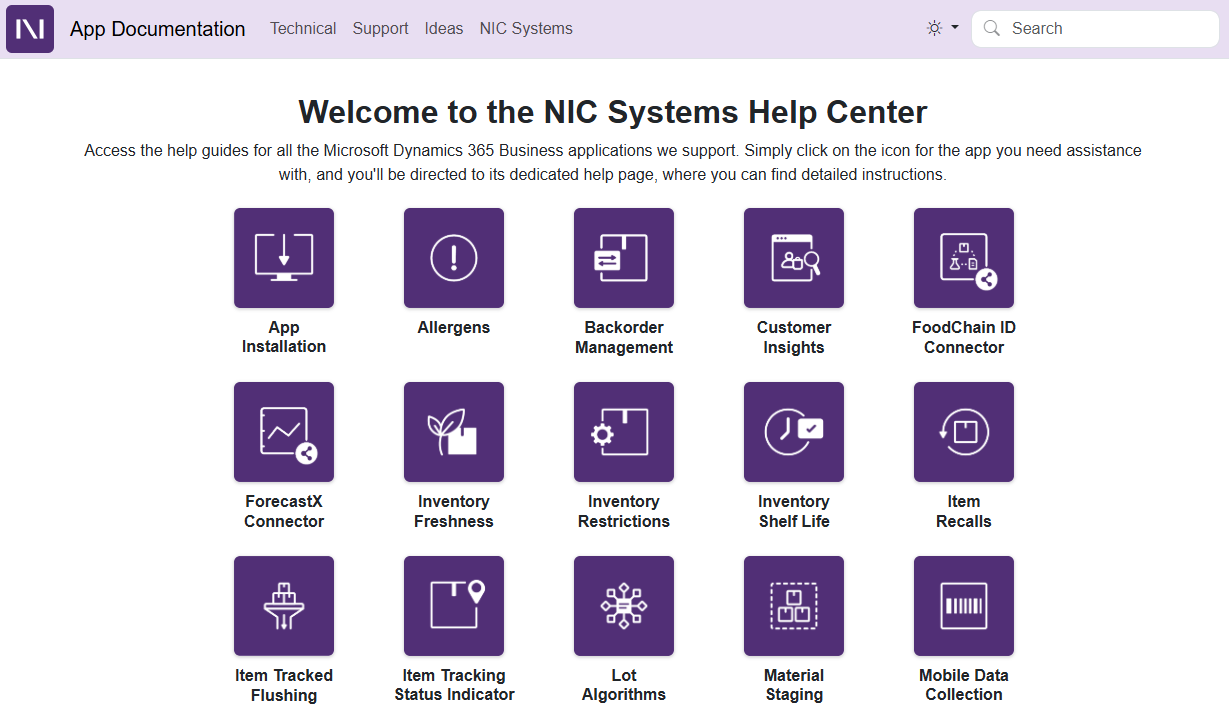Select the Customer Insights icon
The image size is (1229, 708).
click(794, 258)
